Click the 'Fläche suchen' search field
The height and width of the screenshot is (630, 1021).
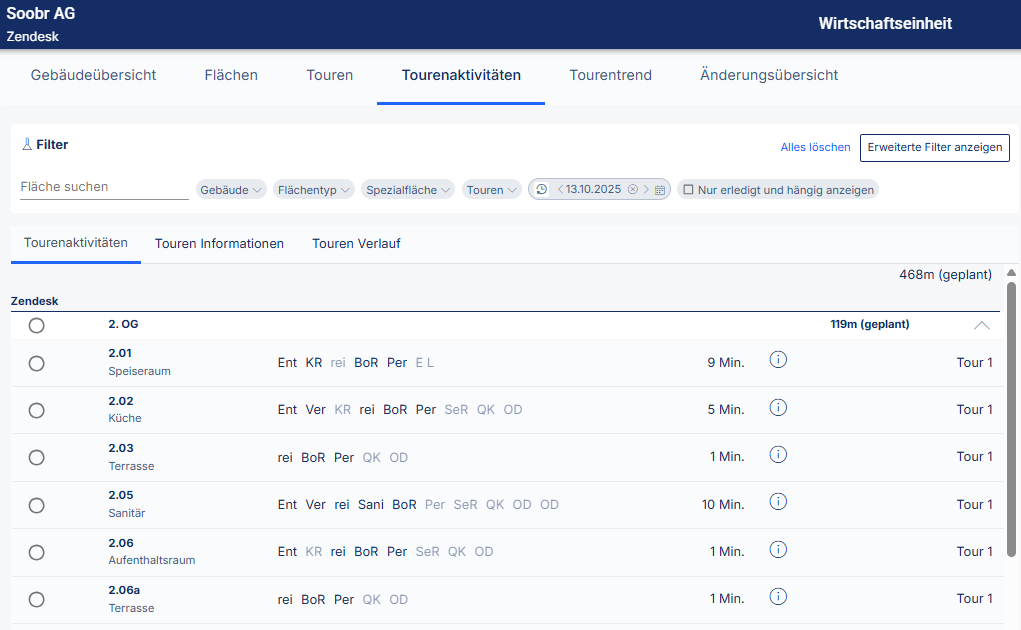coord(104,187)
